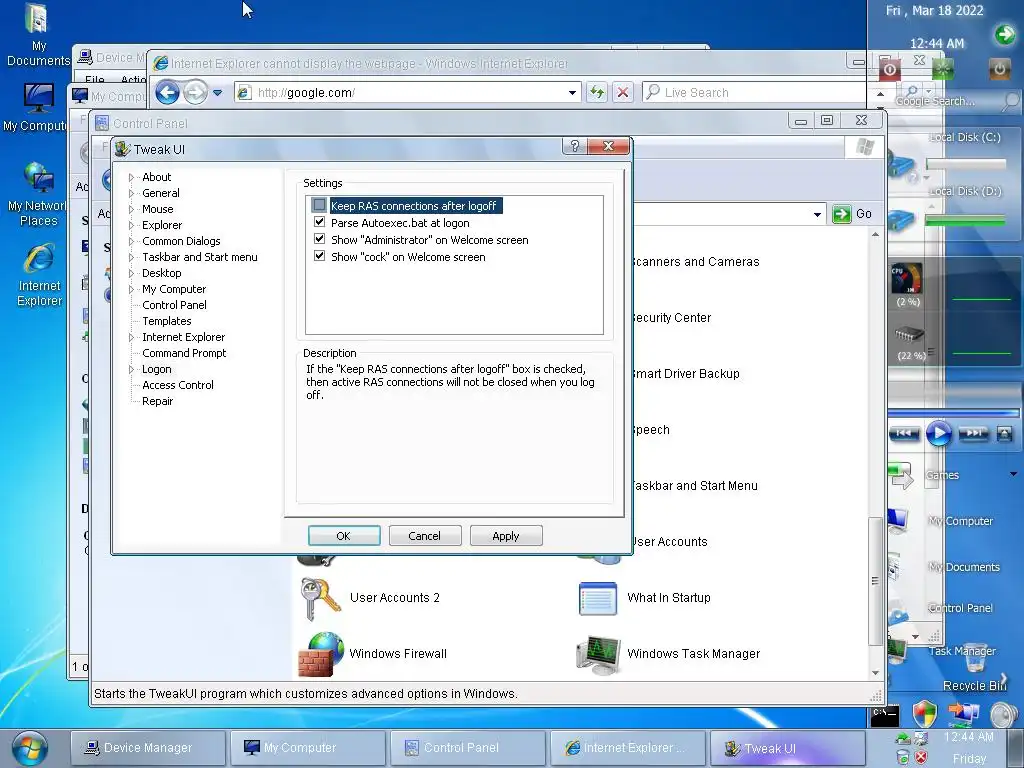Click Cancel in Tweak UI dialog

click(x=424, y=536)
